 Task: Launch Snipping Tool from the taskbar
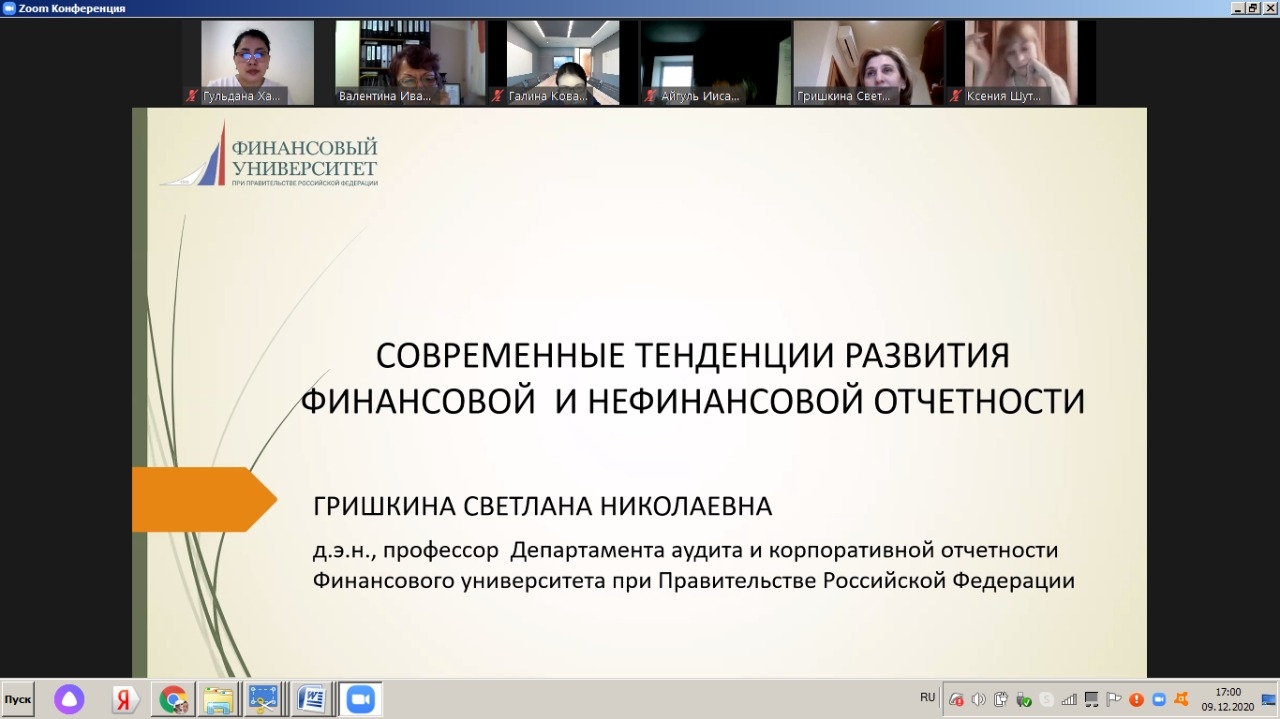265,699
